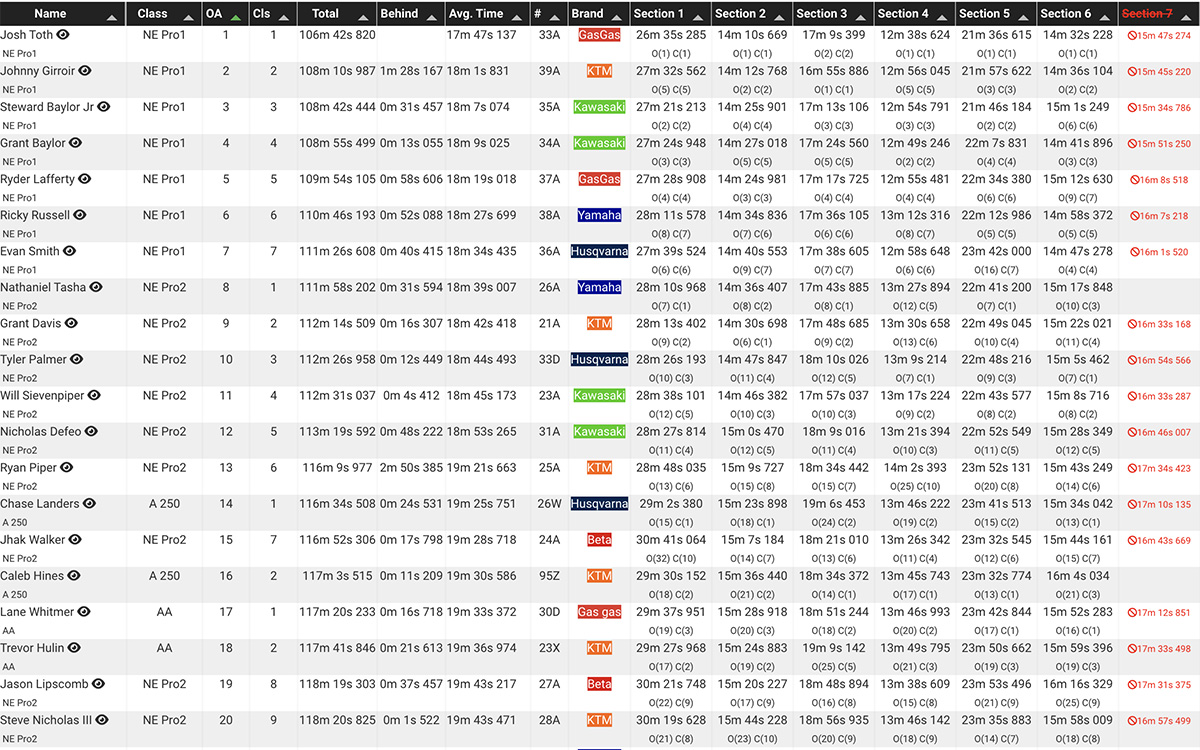Image resolution: width=1200 pixels, height=750 pixels.
Task: Click the red prohibited icon before 17m 12s 851
Action: click(x=1133, y=613)
